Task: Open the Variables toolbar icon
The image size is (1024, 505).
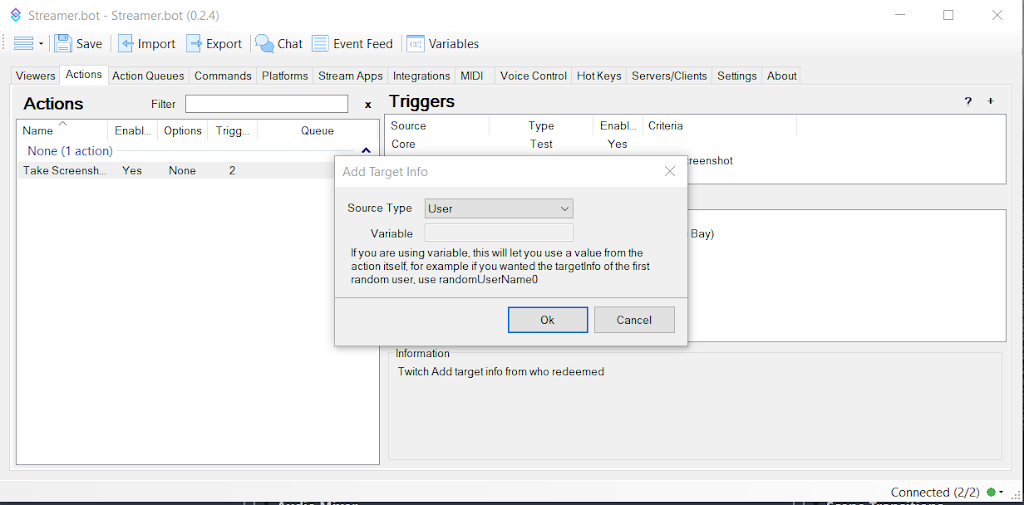Action: 415,43
